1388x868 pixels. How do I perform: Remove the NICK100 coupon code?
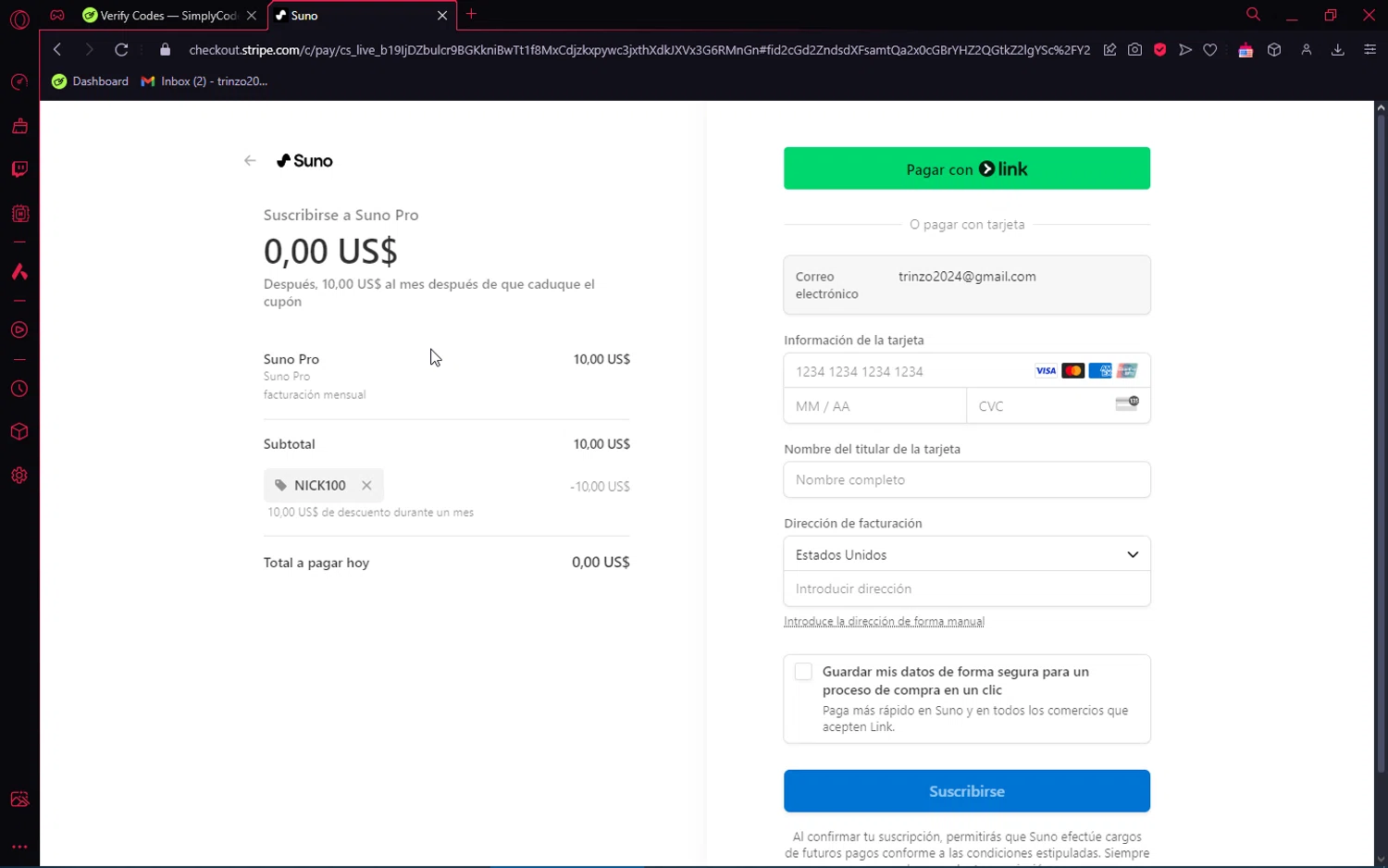tap(366, 485)
